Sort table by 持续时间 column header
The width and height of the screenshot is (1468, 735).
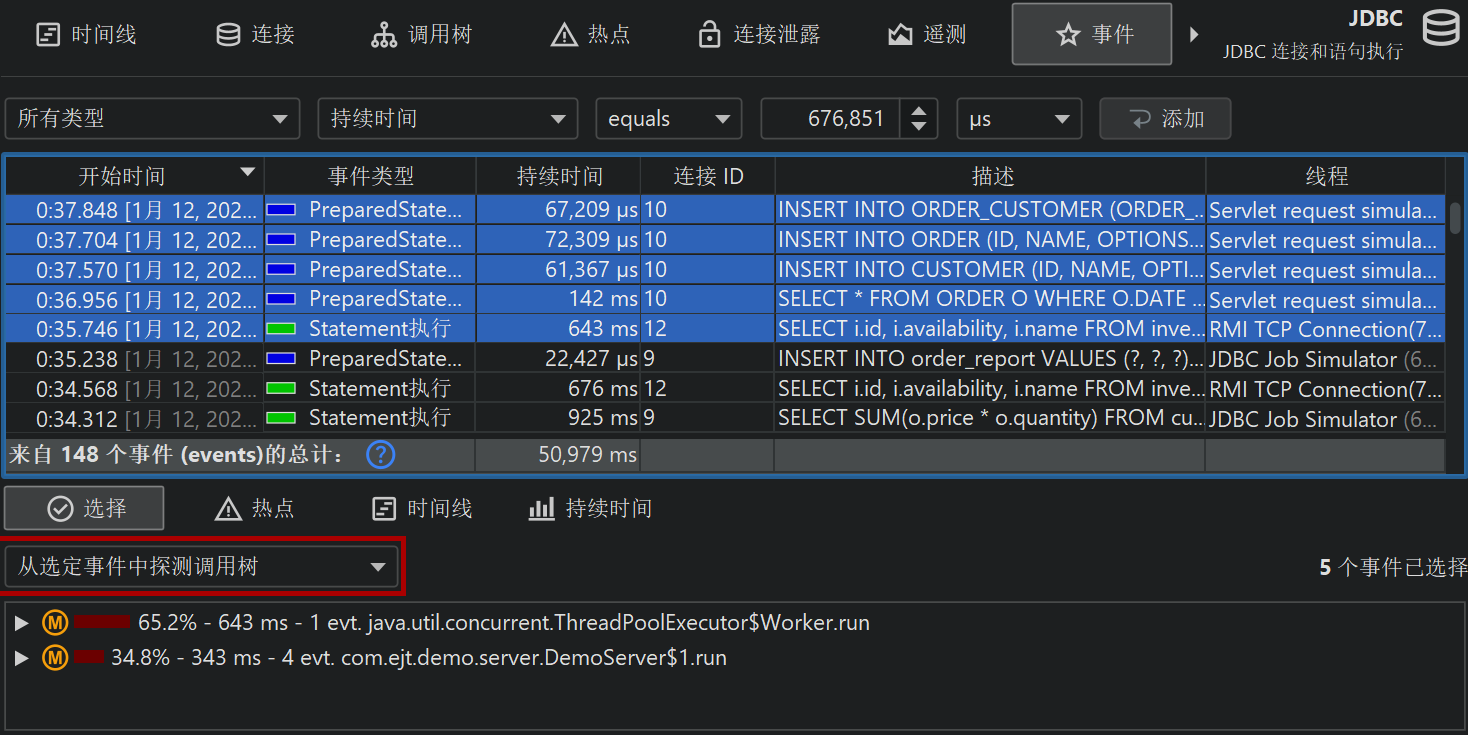pos(559,177)
